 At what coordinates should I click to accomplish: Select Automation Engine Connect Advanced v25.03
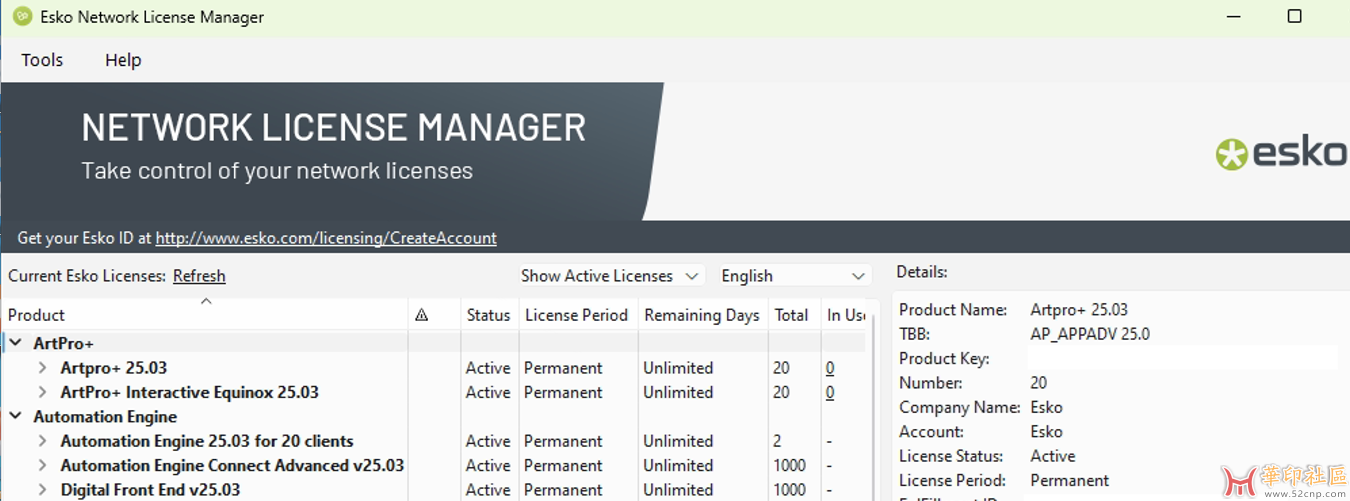click(x=232, y=465)
